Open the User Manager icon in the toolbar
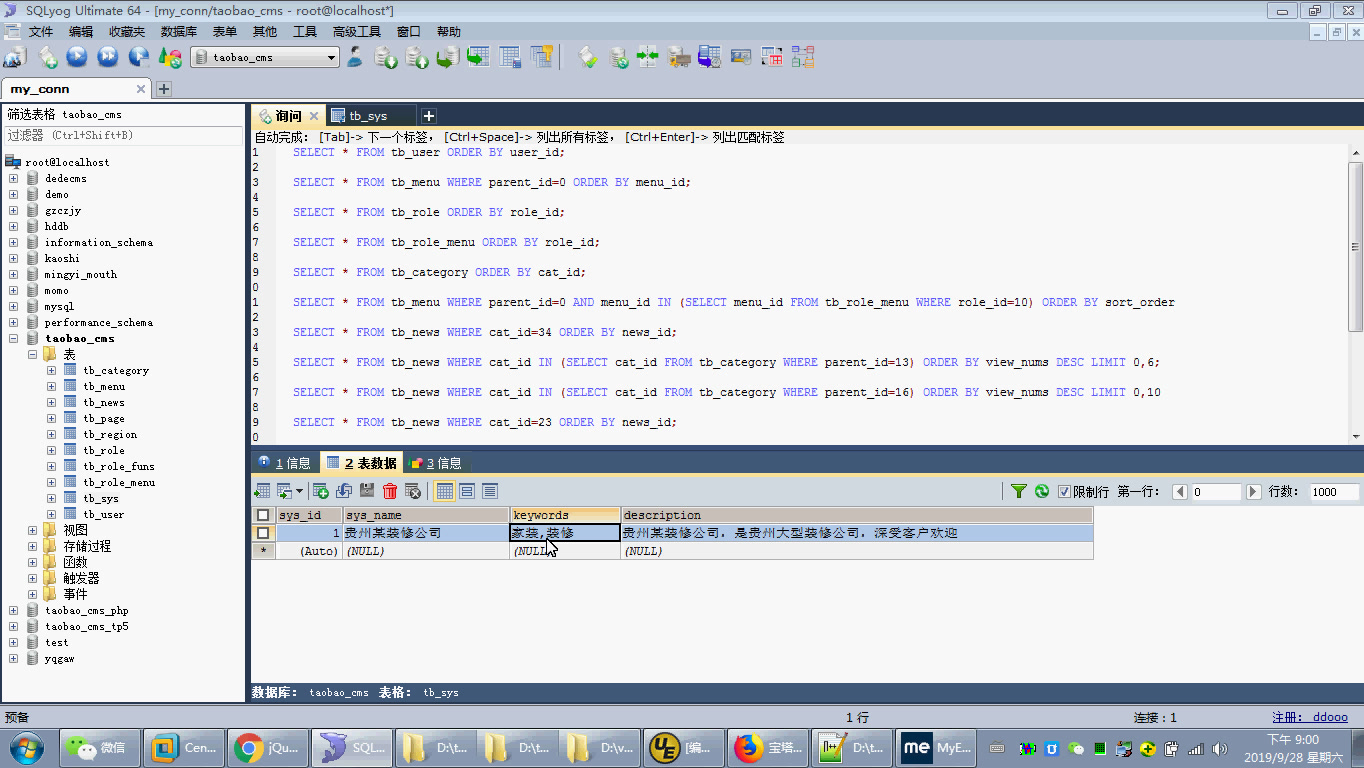The height and width of the screenshot is (768, 1364). 355,57
